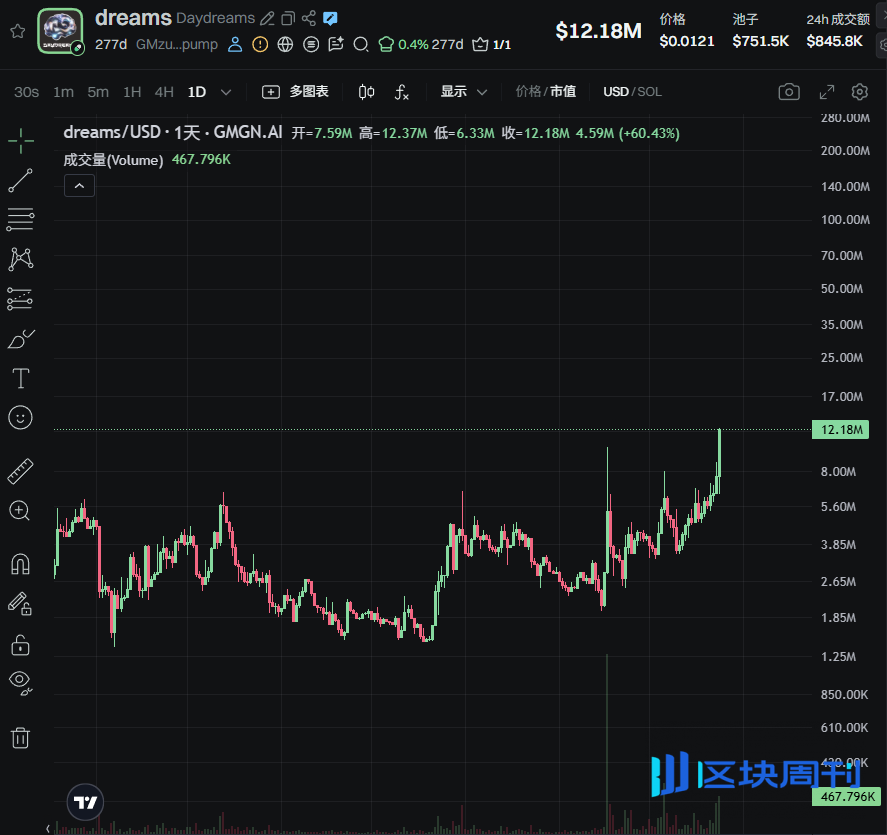Select the brush drawing tool
Viewport: 887px width, 835px height.
[x=20, y=339]
